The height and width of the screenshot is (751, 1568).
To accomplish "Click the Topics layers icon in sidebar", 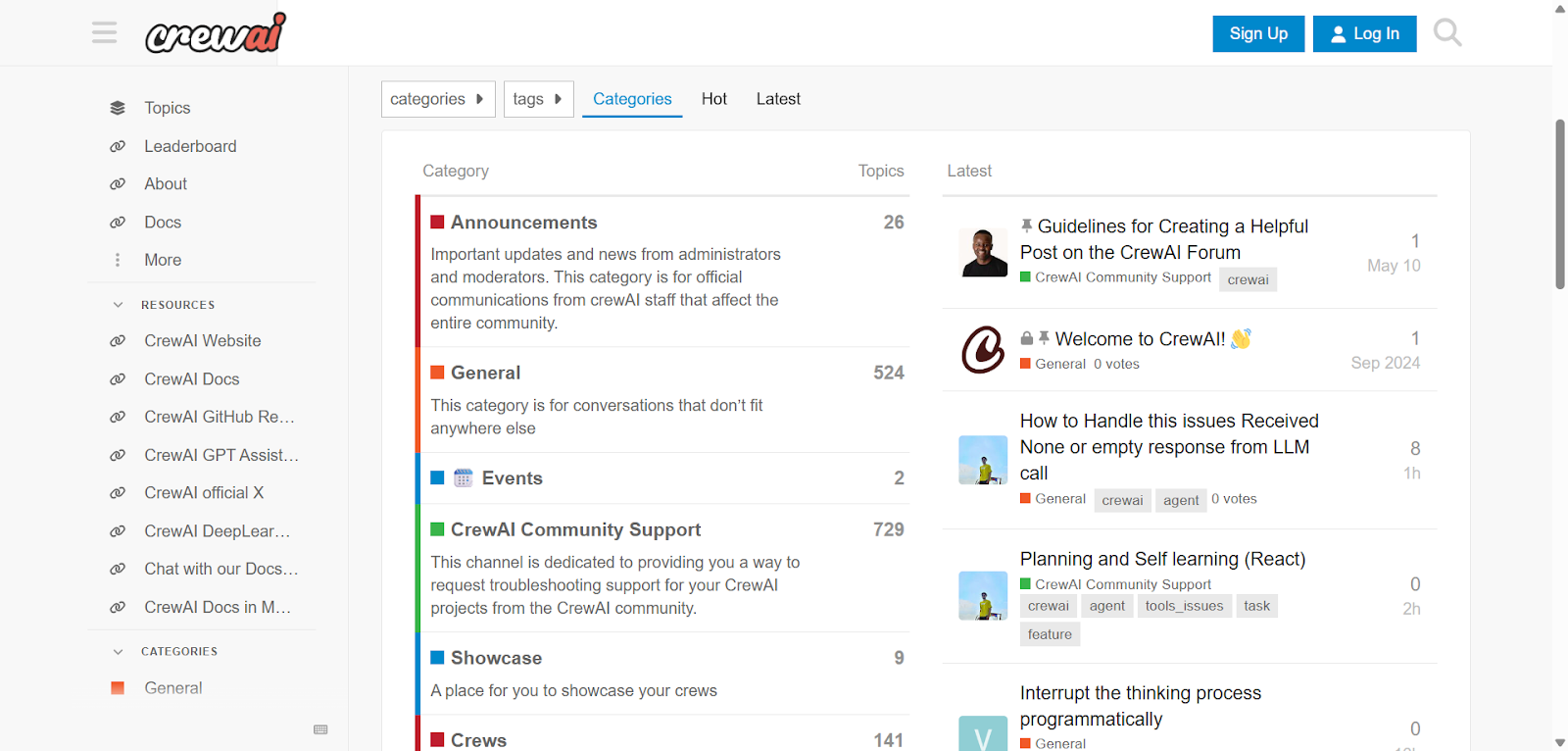I will 118,108.
